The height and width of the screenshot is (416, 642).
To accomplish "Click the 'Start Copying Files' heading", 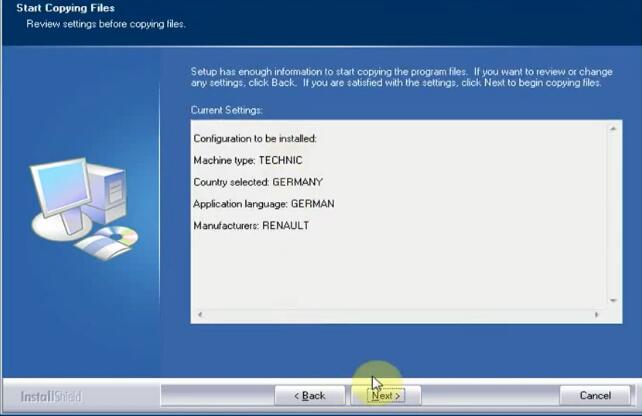I will pyautogui.click(x=65, y=8).
